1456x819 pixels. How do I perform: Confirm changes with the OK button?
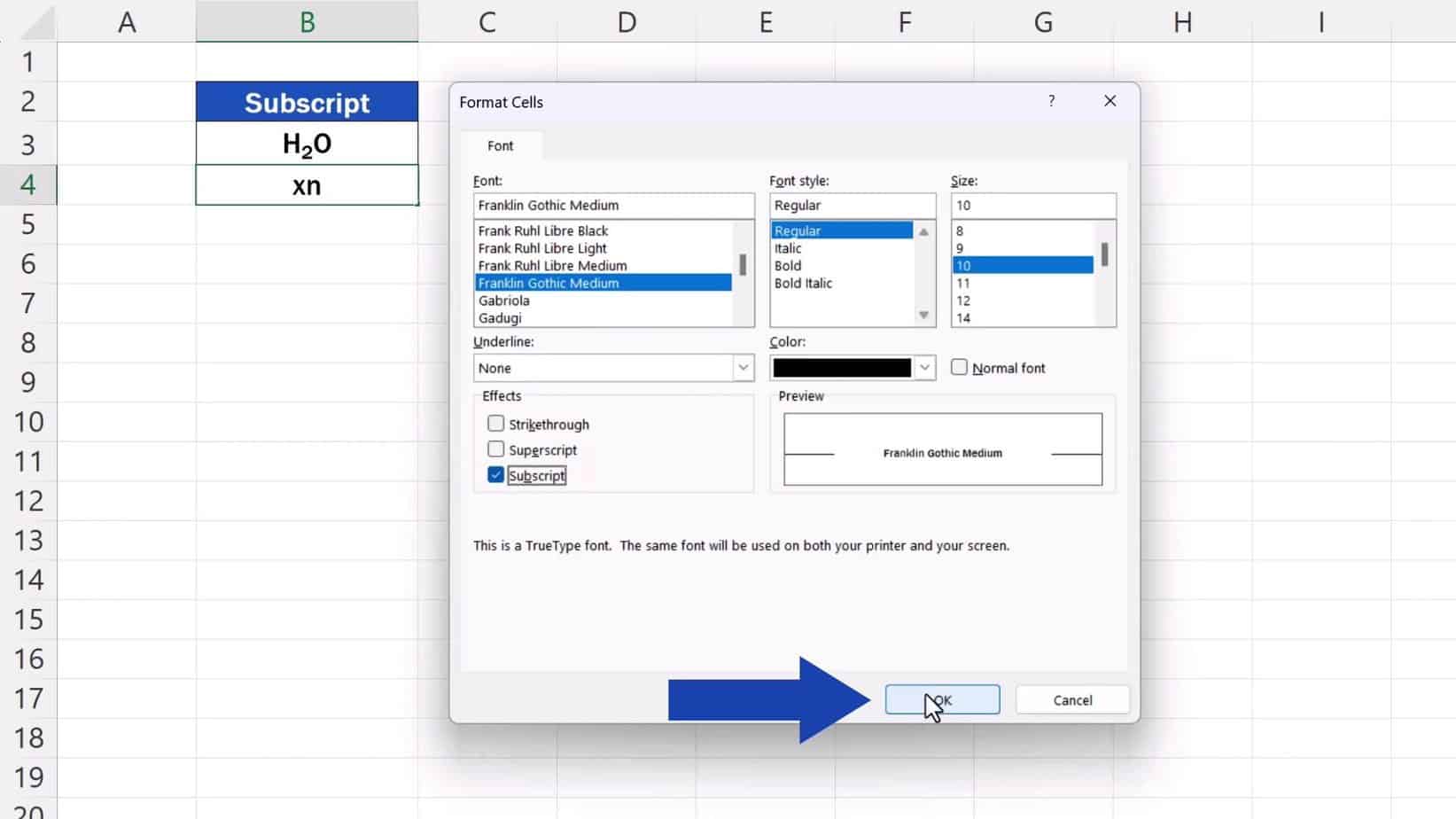click(942, 699)
